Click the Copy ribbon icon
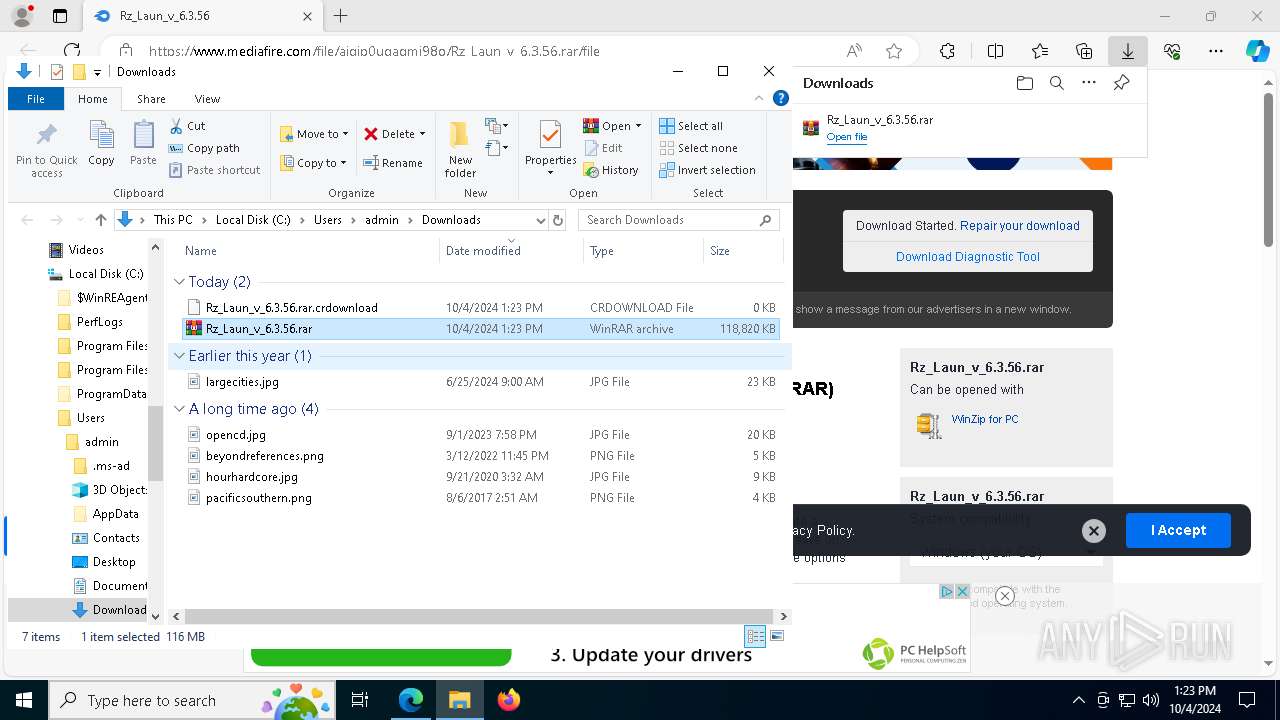Screen dimensions: 1280x720 [101, 143]
